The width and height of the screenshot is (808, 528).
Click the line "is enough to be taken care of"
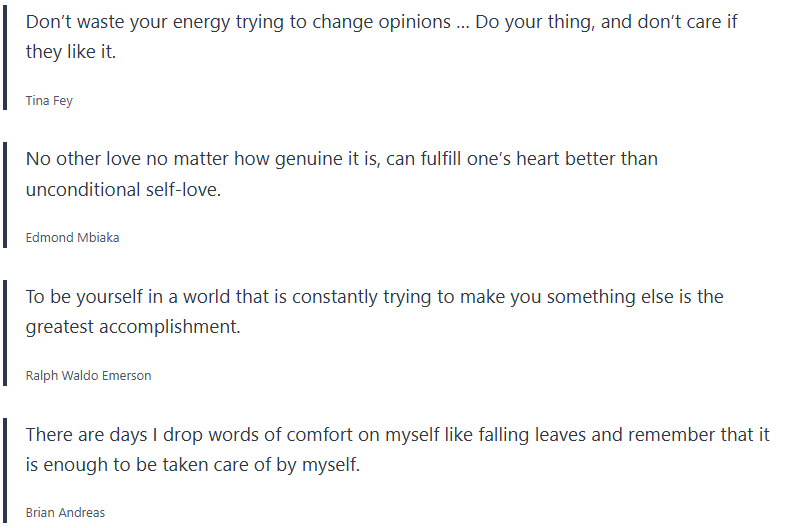click(x=191, y=465)
